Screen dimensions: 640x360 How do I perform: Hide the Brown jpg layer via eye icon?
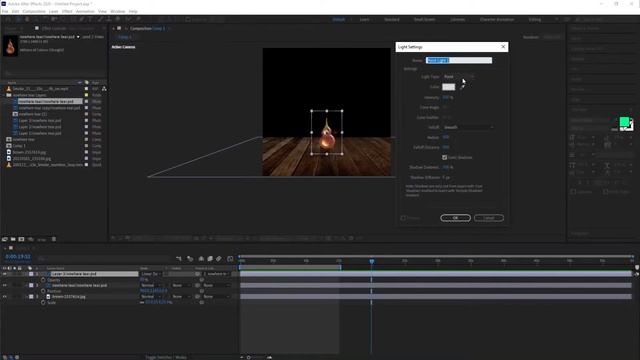(x=4, y=296)
